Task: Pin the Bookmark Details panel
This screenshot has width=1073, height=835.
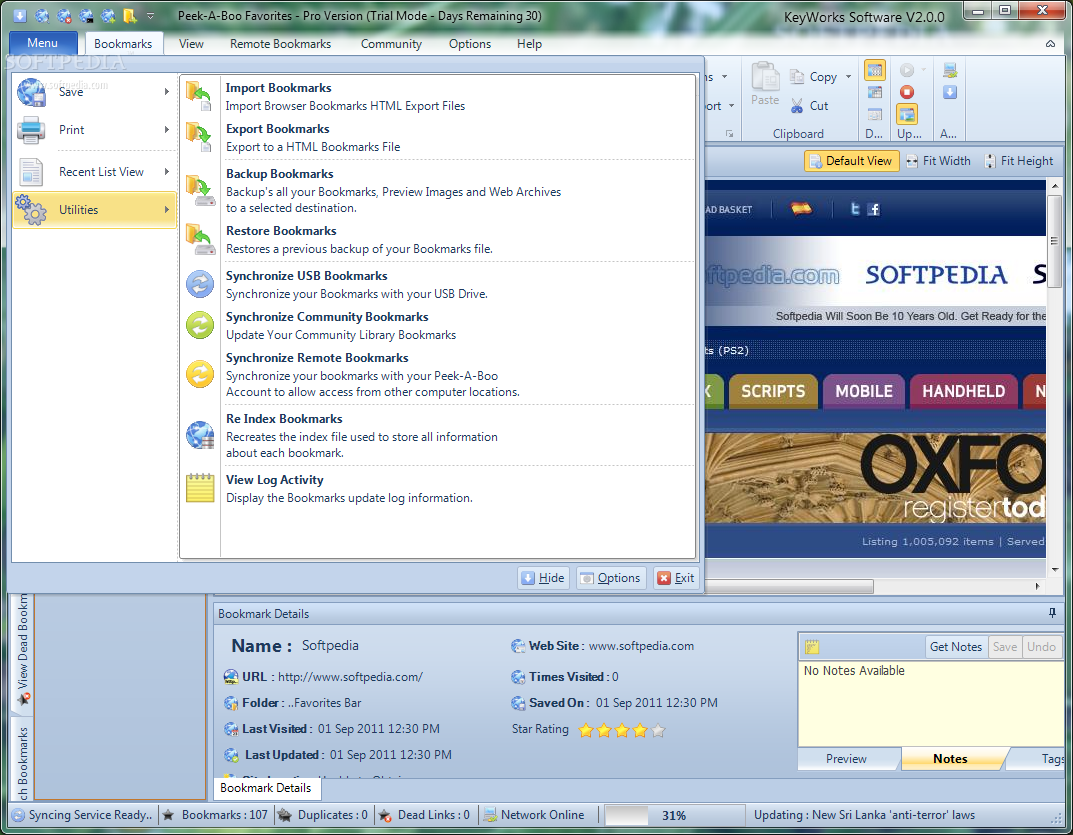Action: (x=1052, y=613)
